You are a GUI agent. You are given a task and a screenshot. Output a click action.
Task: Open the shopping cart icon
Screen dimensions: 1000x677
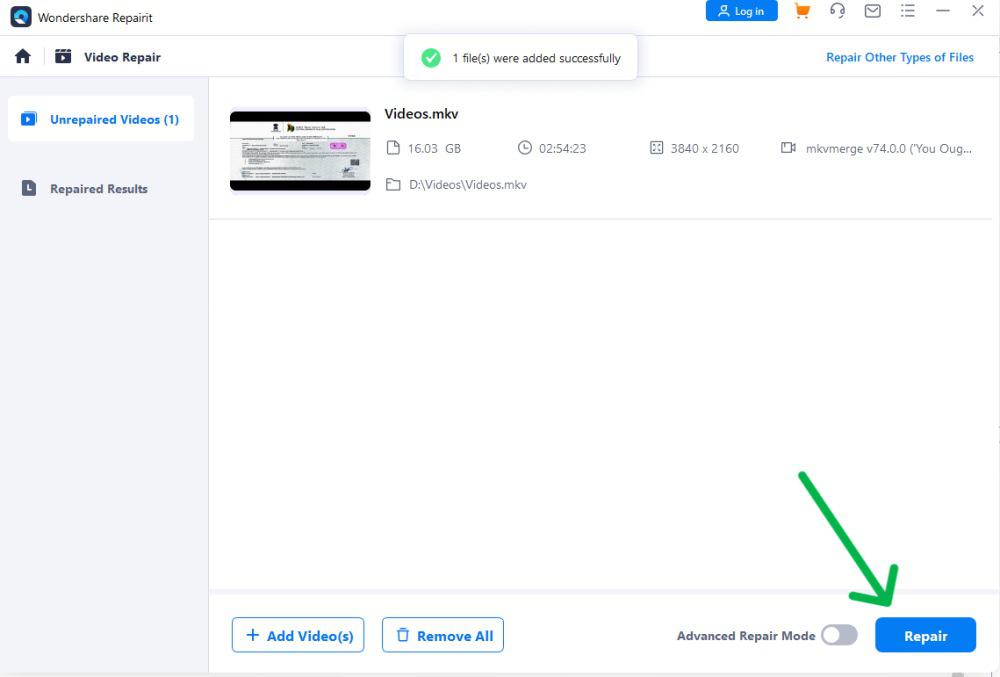click(802, 11)
